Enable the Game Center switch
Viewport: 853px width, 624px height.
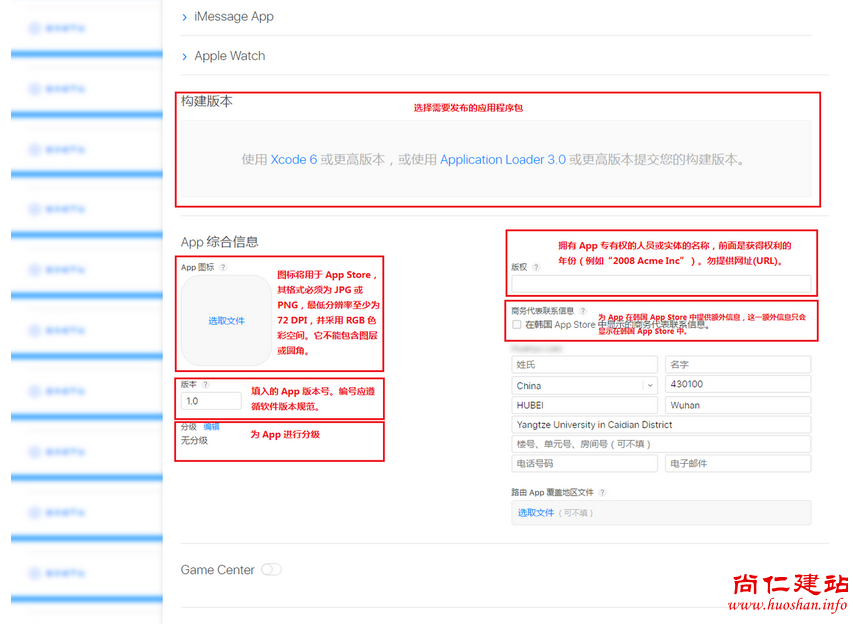click(x=271, y=570)
